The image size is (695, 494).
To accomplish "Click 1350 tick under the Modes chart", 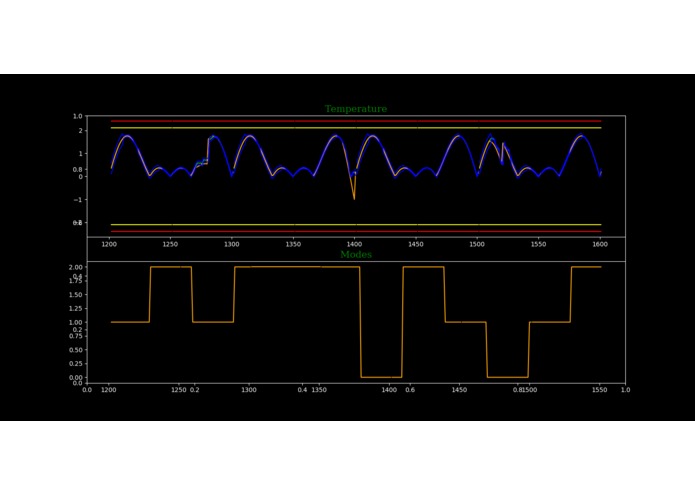I will pos(319,390).
